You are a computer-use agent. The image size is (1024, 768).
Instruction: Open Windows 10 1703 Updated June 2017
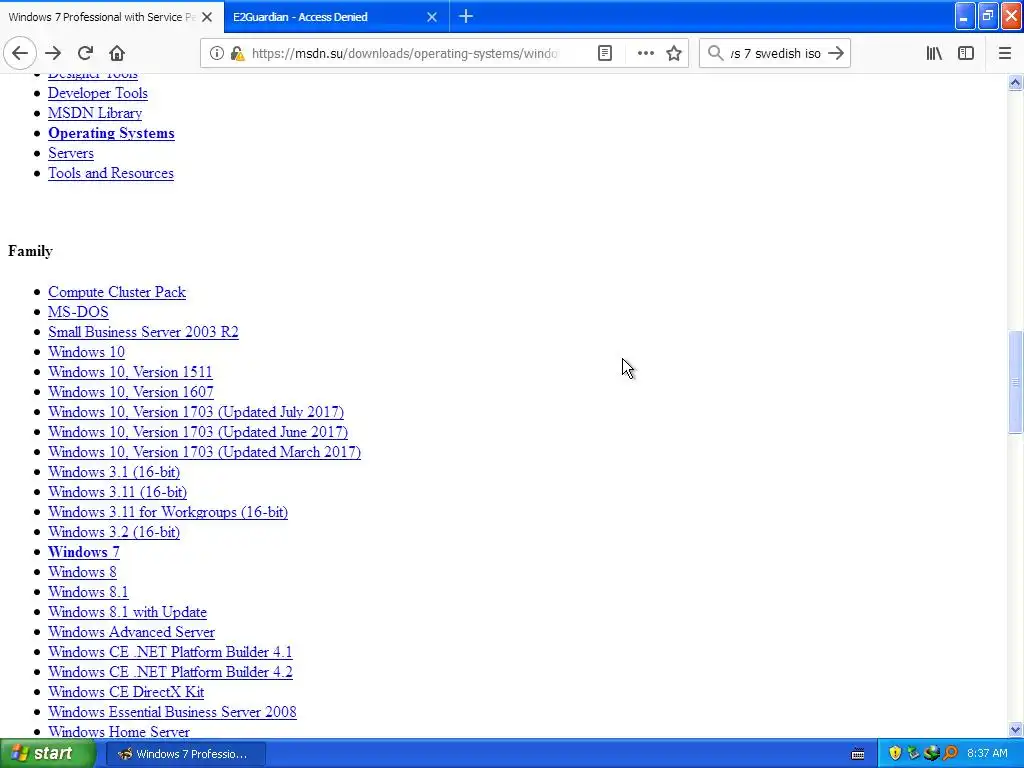(x=198, y=432)
